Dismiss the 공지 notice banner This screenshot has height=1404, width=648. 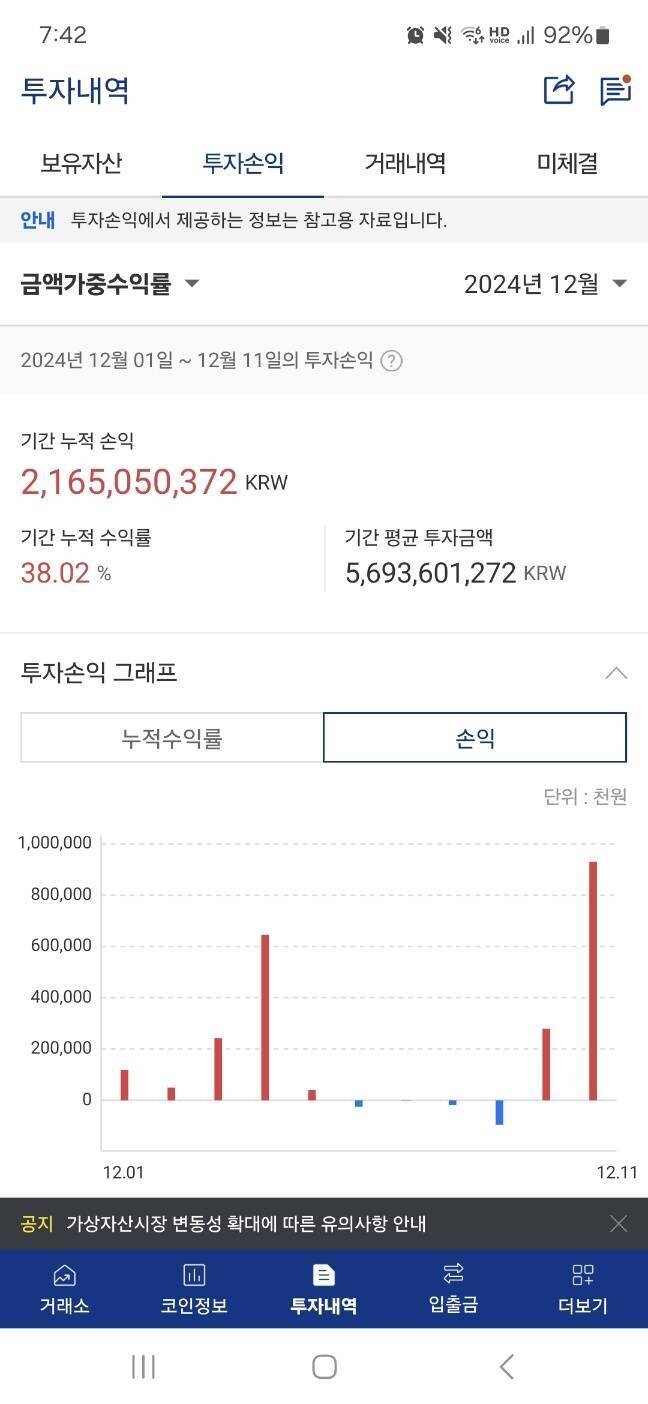(618, 1223)
